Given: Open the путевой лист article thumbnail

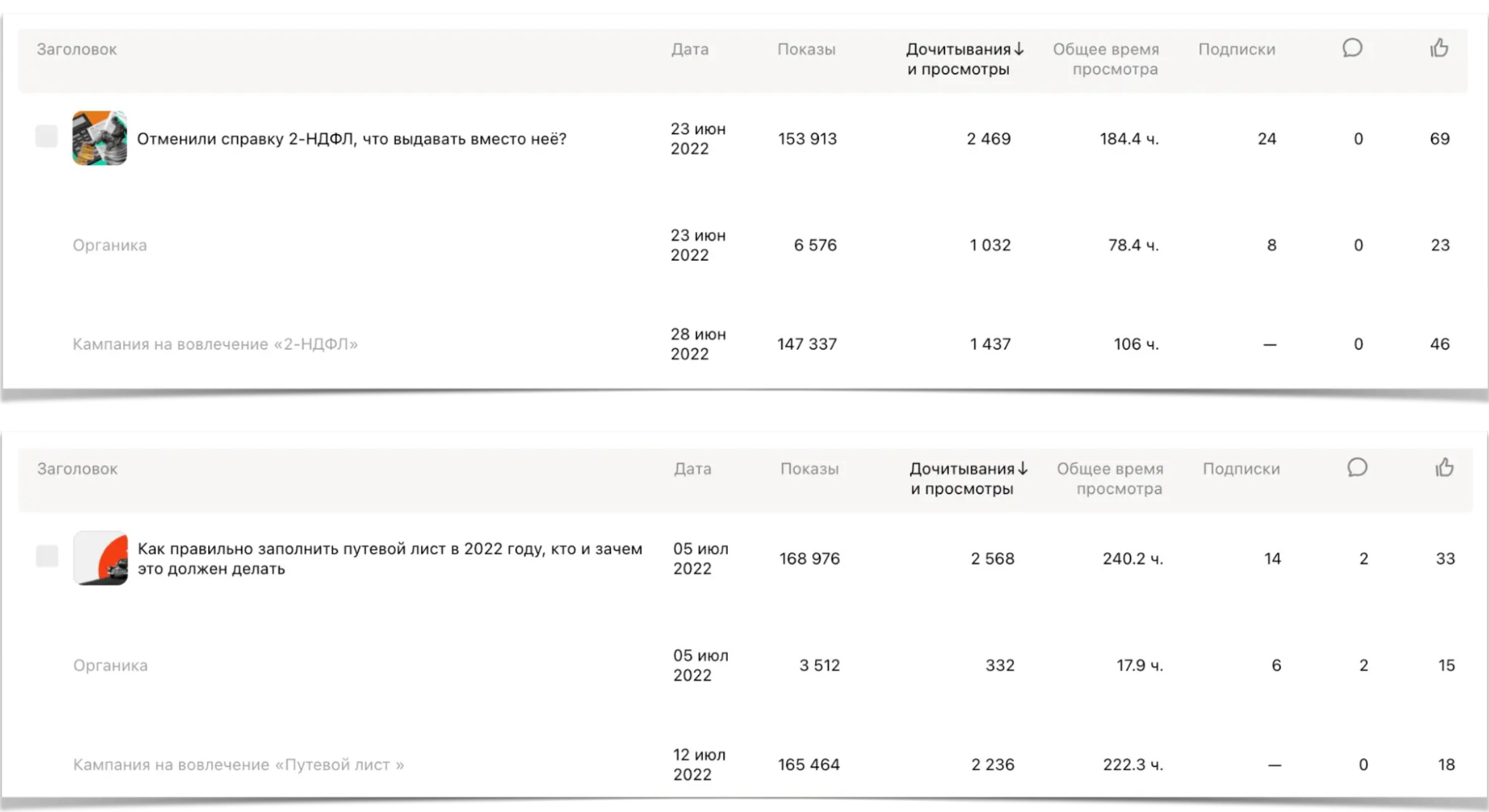Looking at the screenshot, I should 100,558.
